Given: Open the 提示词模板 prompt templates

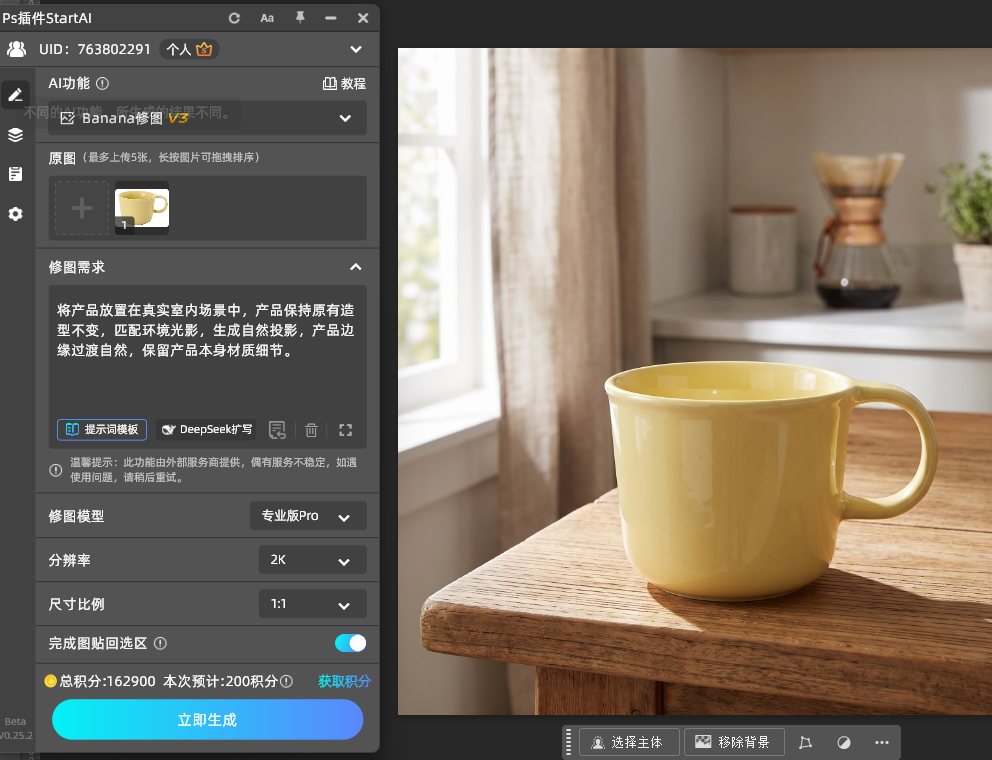Looking at the screenshot, I should pyautogui.click(x=102, y=430).
